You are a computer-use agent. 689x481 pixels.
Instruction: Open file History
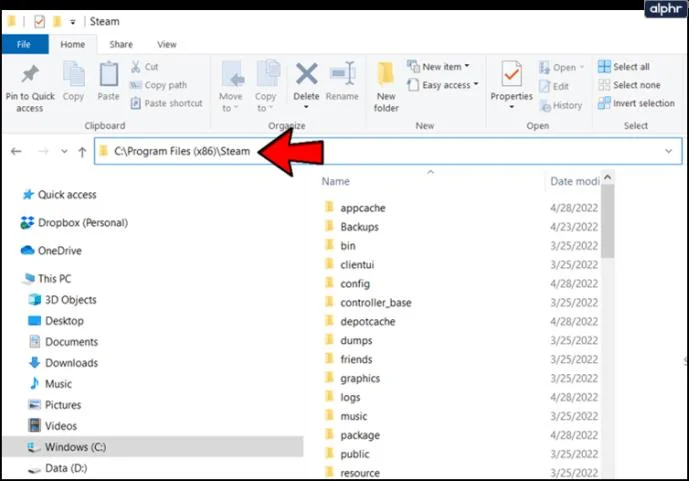561,105
